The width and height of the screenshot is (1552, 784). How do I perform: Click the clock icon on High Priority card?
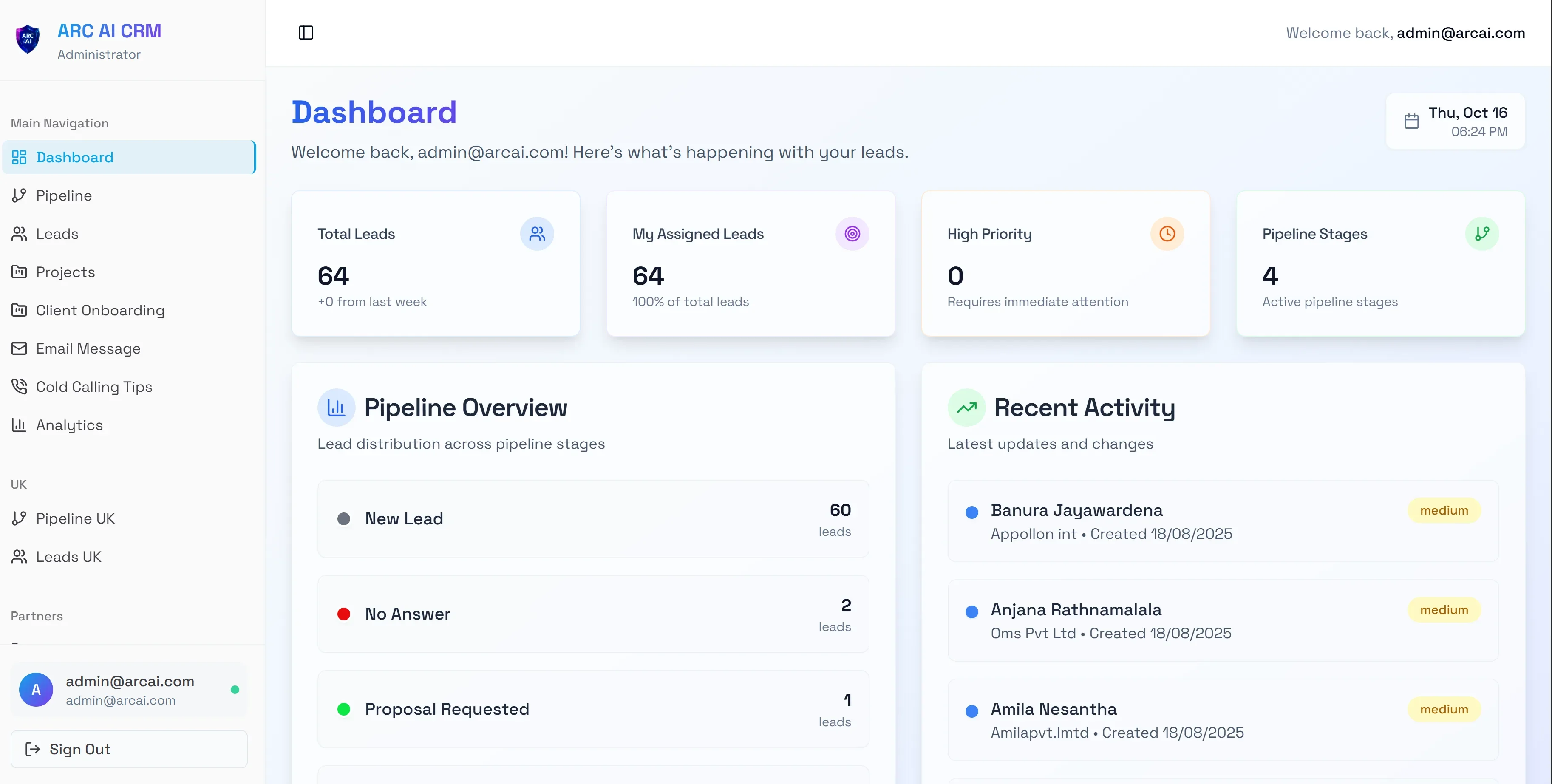[1167, 234]
